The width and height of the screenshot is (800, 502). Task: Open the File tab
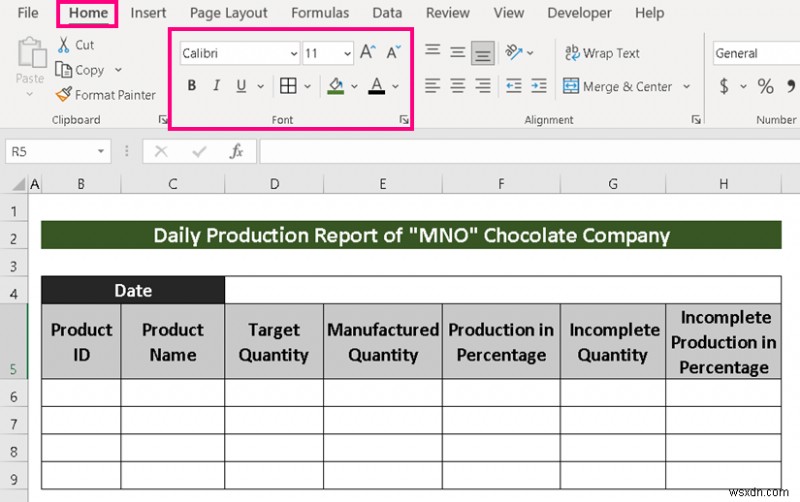[x=28, y=13]
